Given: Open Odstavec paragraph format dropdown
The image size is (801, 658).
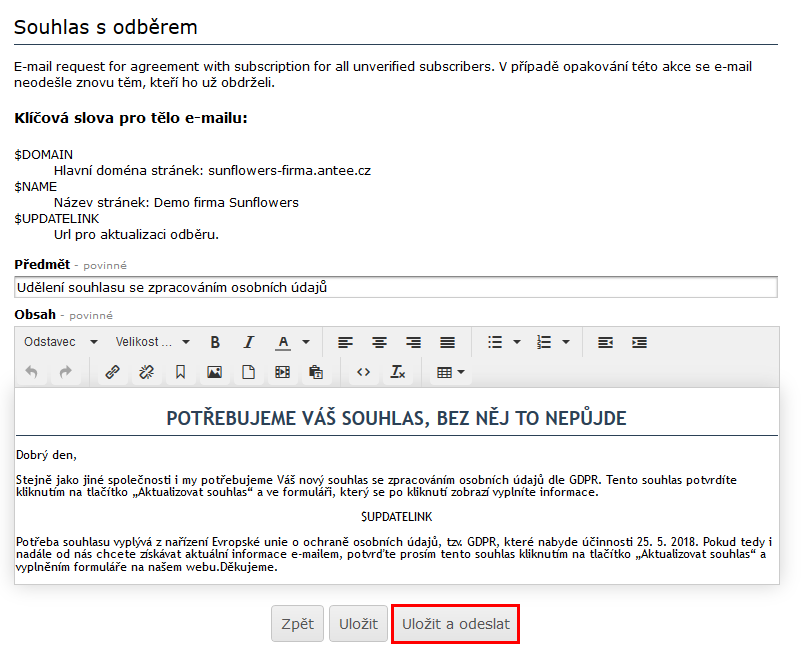Looking at the screenshot, I should [x=60, y=342].
